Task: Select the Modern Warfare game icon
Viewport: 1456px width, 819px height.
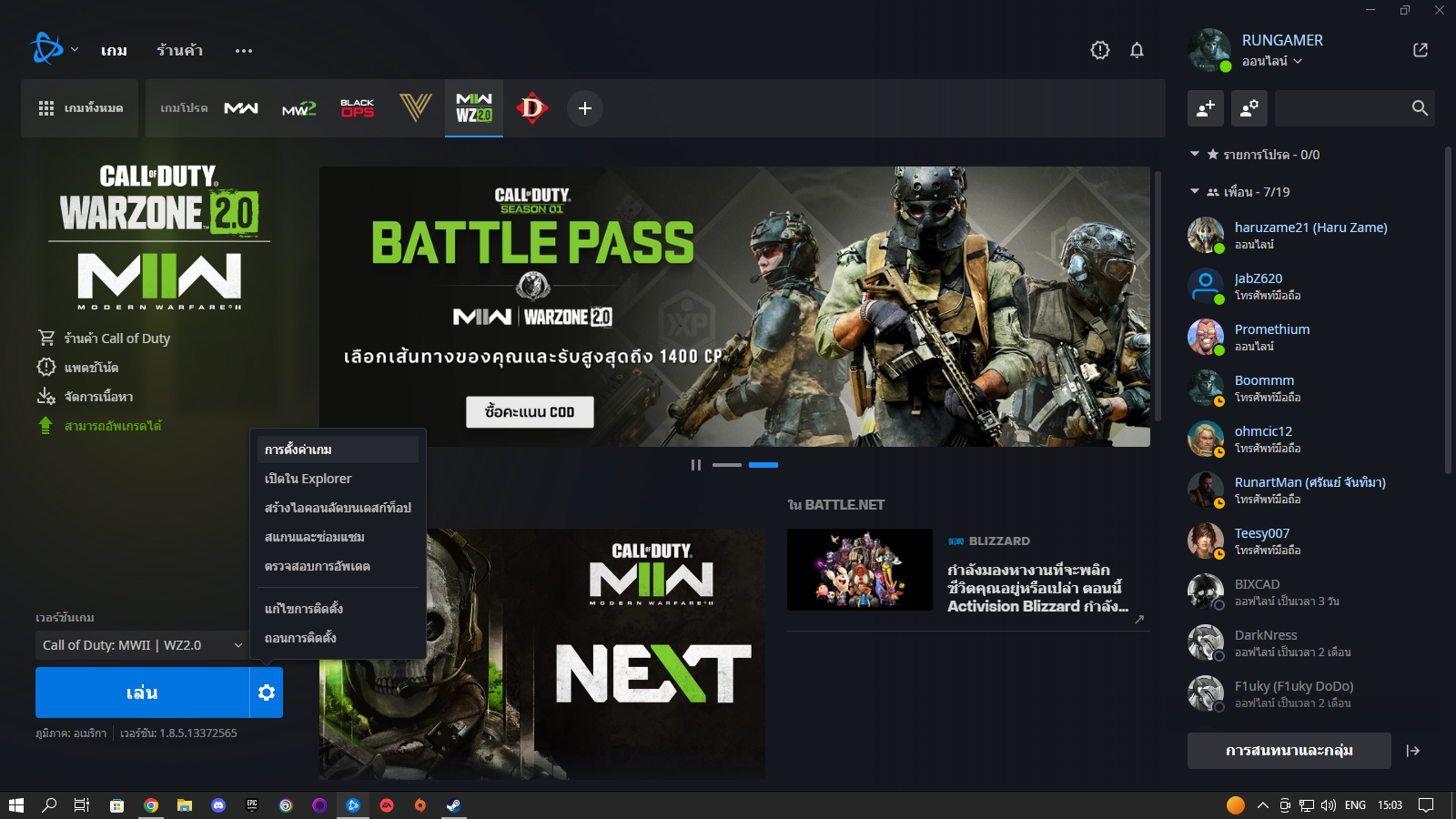Action: [241, 108]
